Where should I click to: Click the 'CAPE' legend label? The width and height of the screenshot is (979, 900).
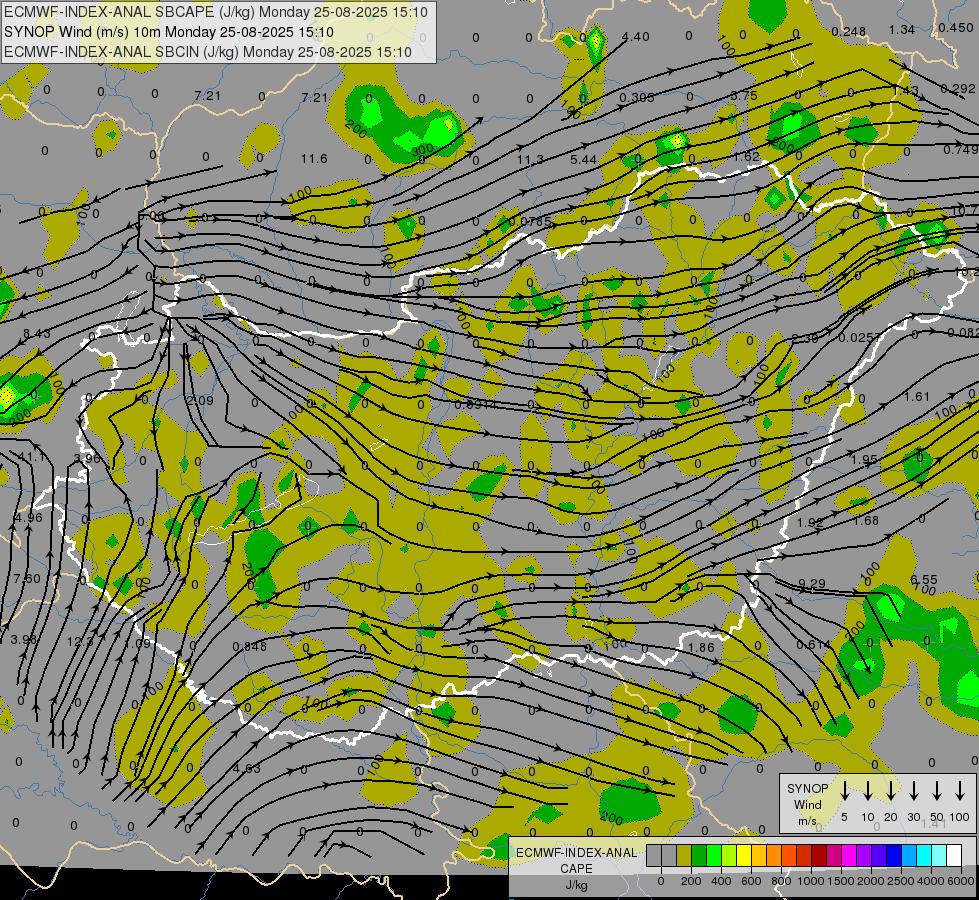576,869
